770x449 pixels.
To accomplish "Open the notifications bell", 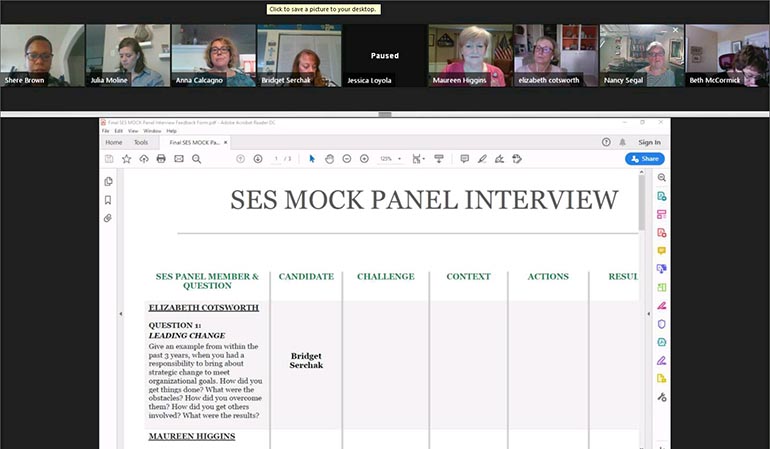I will point(622,142).
